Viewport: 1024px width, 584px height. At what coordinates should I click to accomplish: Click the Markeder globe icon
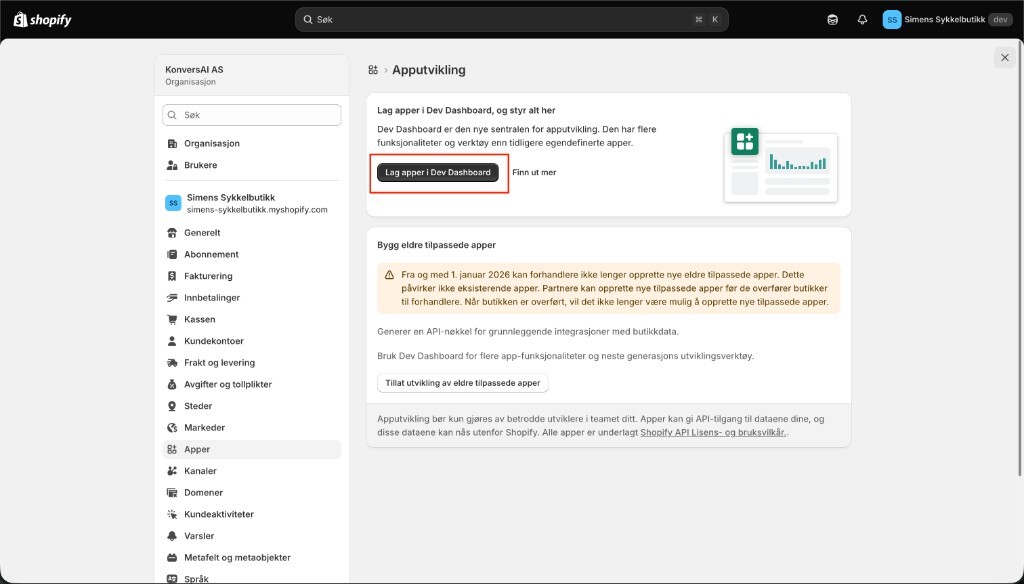(172, 428)
